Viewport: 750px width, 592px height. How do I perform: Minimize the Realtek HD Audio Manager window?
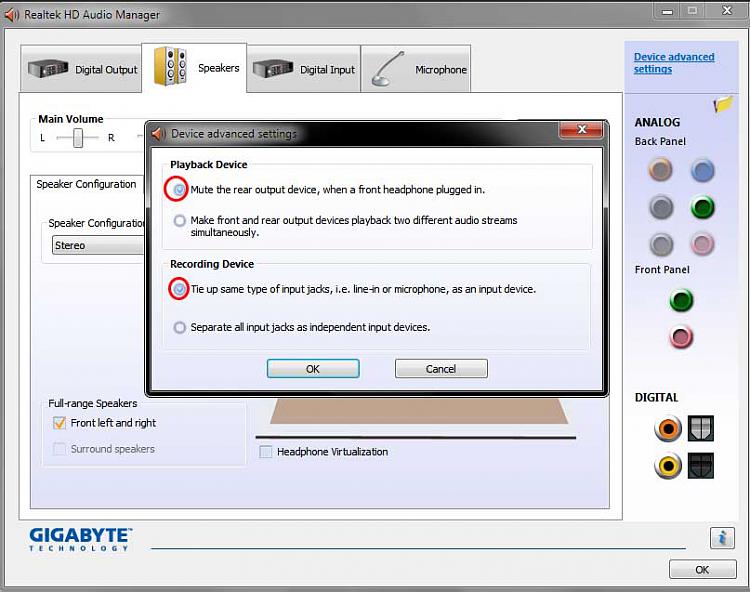click(x=667, y=11)
